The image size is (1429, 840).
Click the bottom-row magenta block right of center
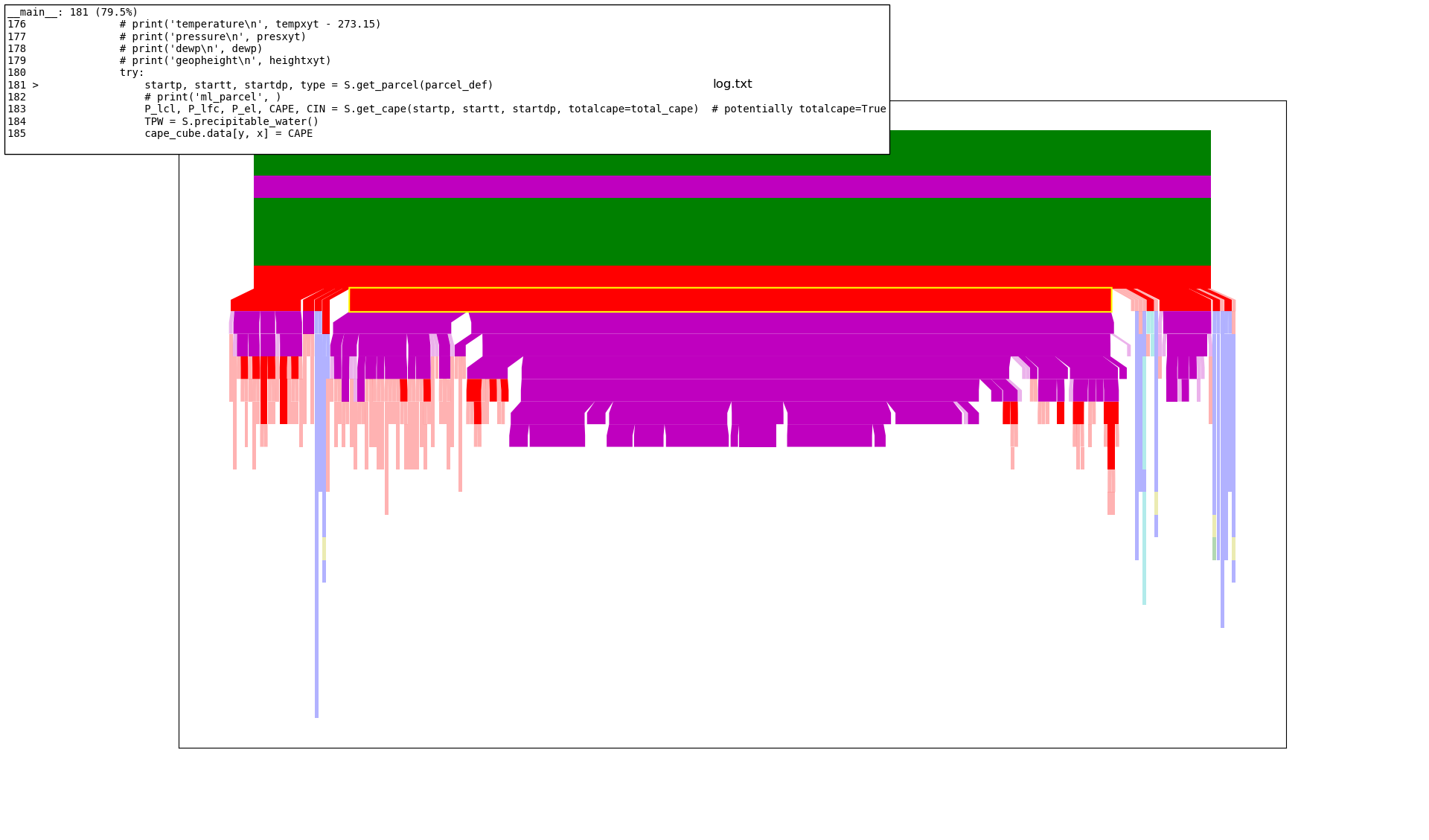829,435
